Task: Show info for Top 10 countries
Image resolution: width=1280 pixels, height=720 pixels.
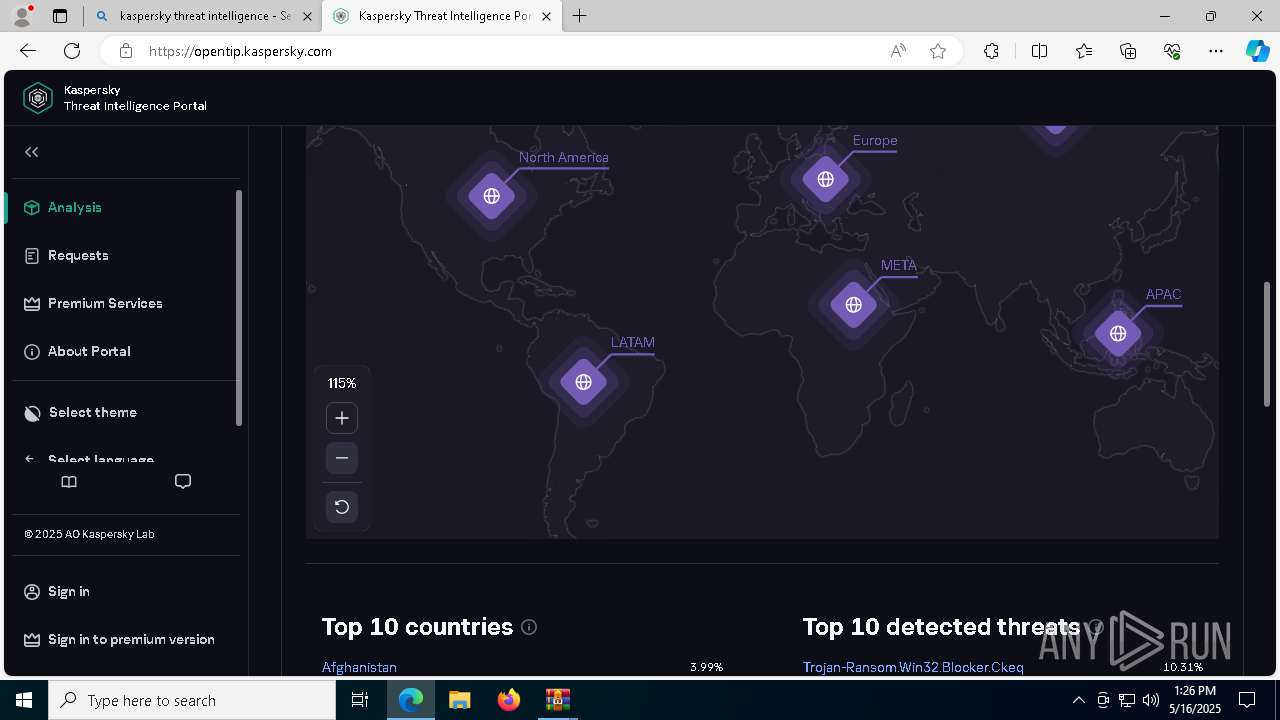Action: point(529,627)
